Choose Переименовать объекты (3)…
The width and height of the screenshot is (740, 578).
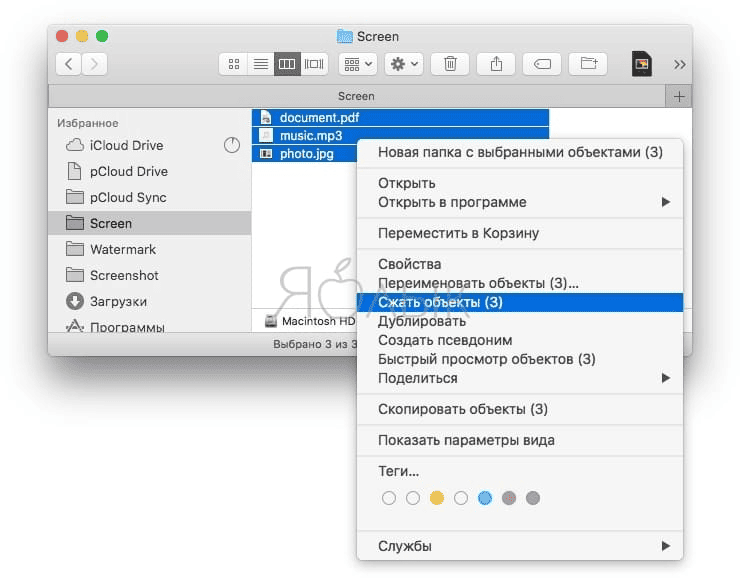pos(520,283)
